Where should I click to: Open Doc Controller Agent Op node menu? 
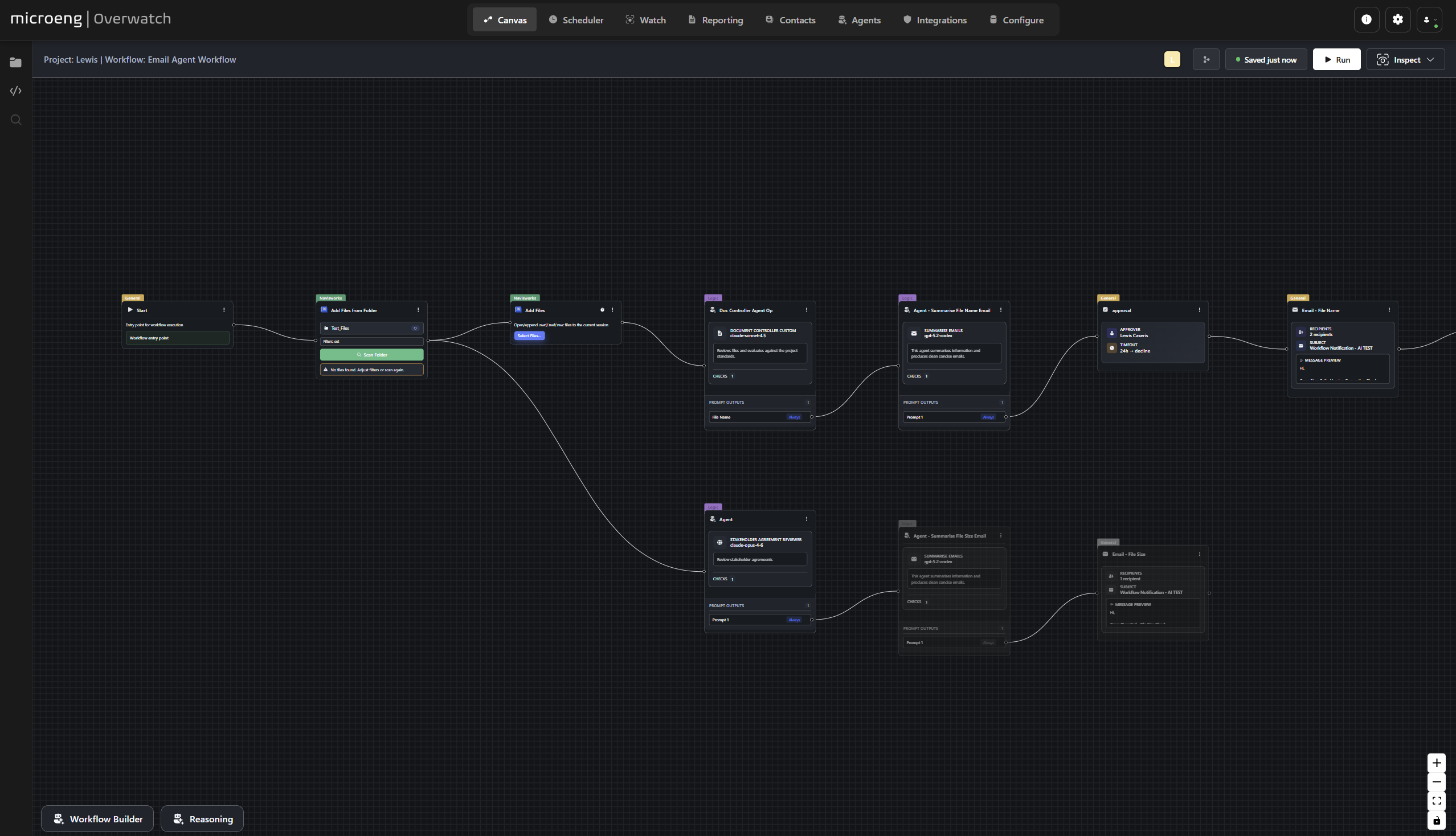pos(807,310)
